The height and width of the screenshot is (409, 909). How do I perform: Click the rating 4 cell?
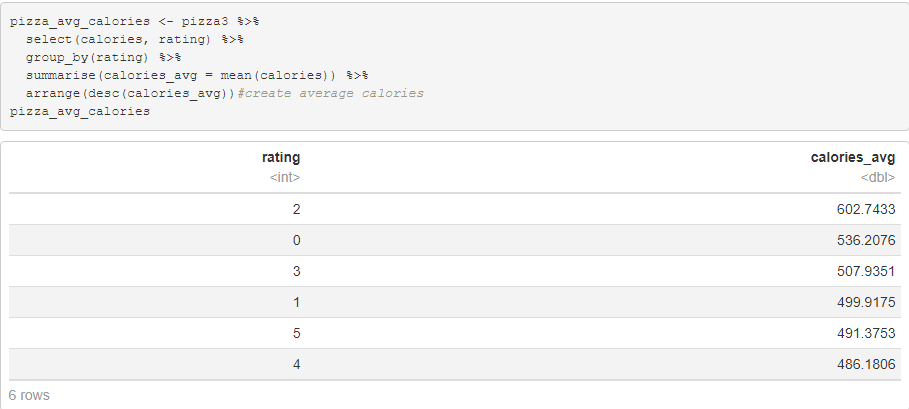point(295,364)
